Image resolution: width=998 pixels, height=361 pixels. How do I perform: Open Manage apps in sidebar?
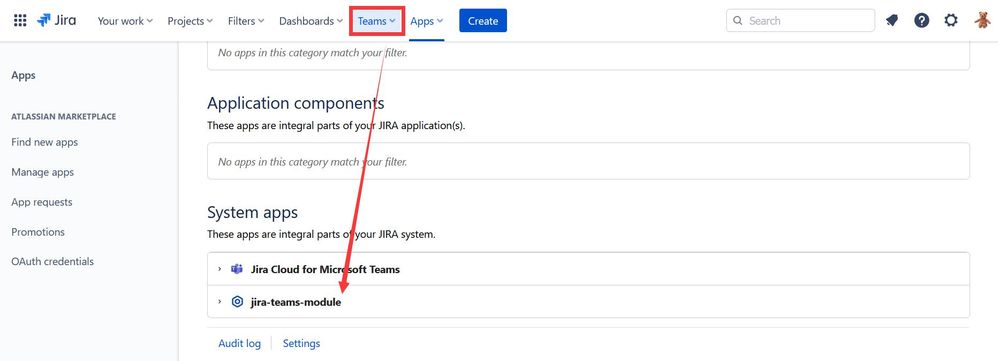pos(43,172)
